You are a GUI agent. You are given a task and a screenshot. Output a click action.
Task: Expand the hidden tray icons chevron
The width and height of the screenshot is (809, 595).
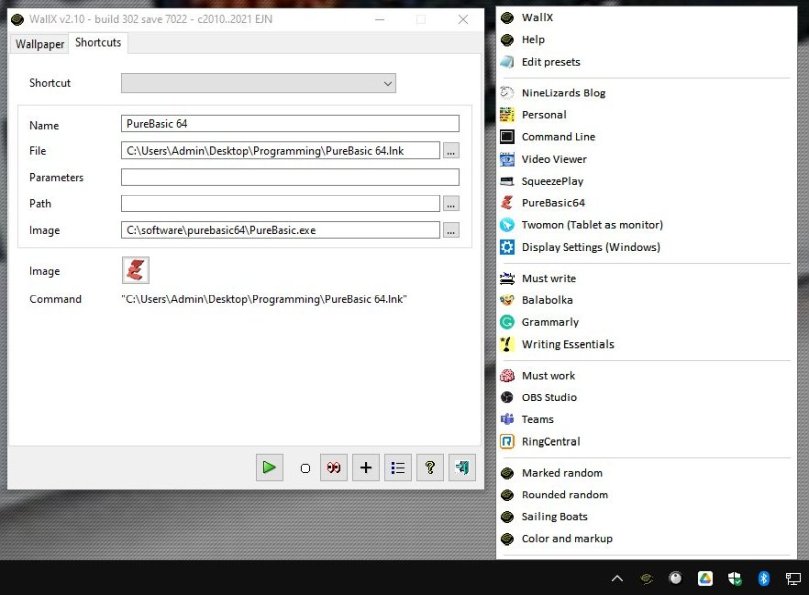tap(617, 578)
